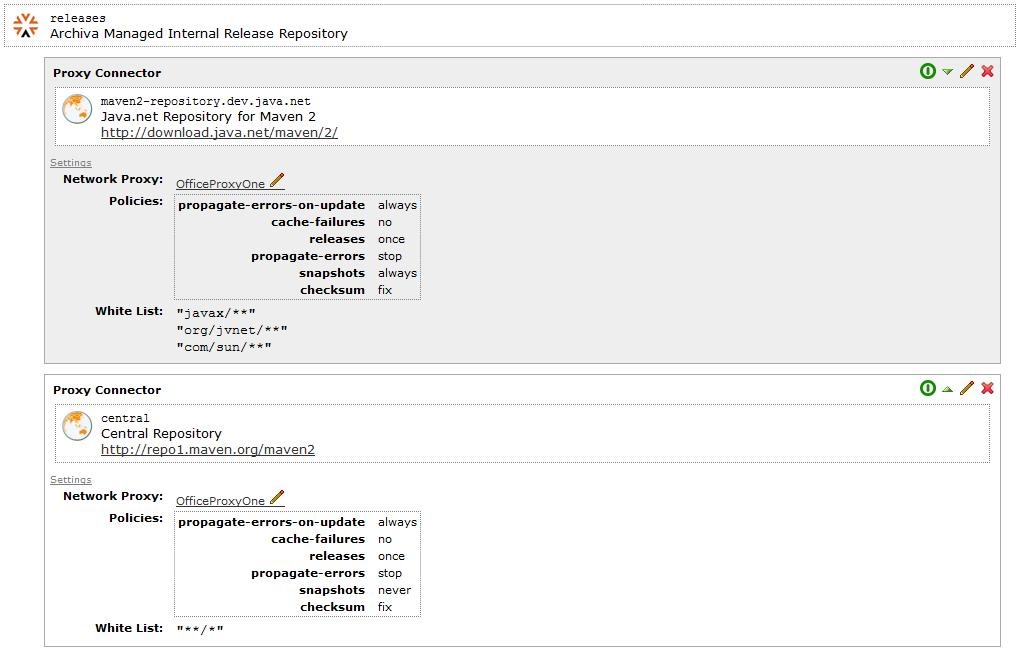Edit the Java.net proxy connector with pencil icon
The height and width of the screenshot is (652, 1019).
pyautogui.click(x=967, y=71)
